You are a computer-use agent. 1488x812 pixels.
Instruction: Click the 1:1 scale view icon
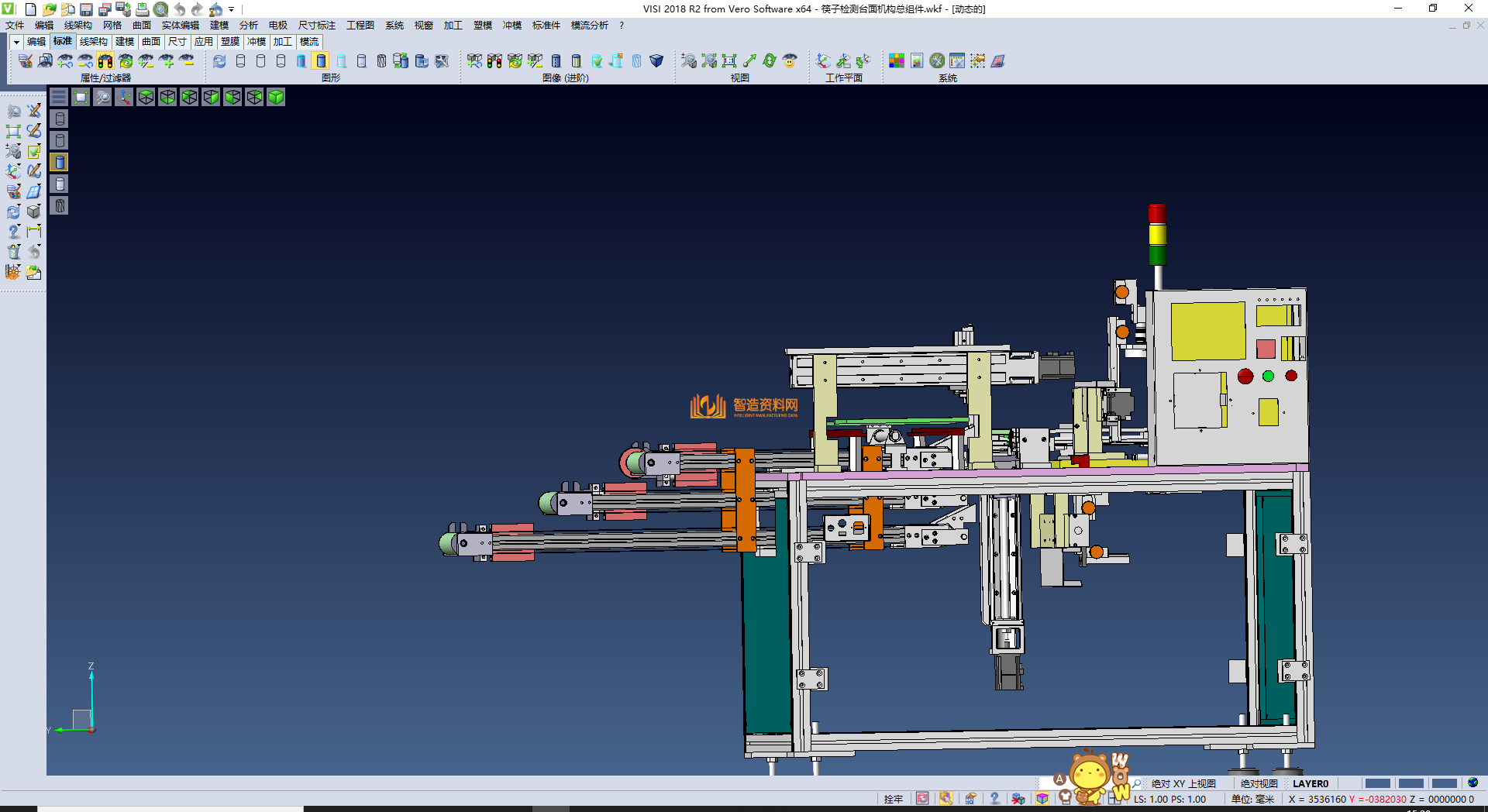click(728, 61)
